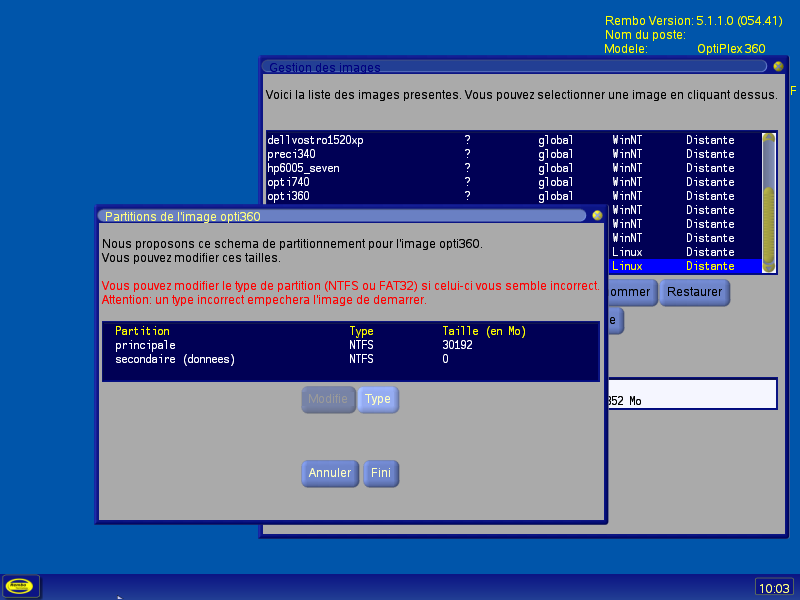This screenshot has height=600, width=800.
Task: Click global entry on preci340 row
Action: (x=555, y=154)
